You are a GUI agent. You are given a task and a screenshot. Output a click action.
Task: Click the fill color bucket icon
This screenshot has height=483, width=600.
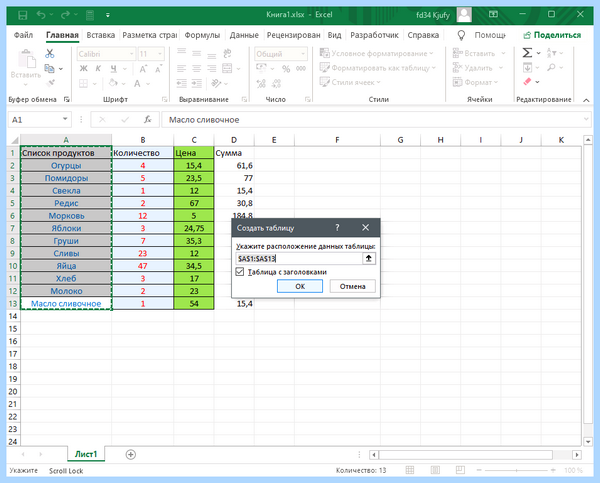[x=113, y=83]
